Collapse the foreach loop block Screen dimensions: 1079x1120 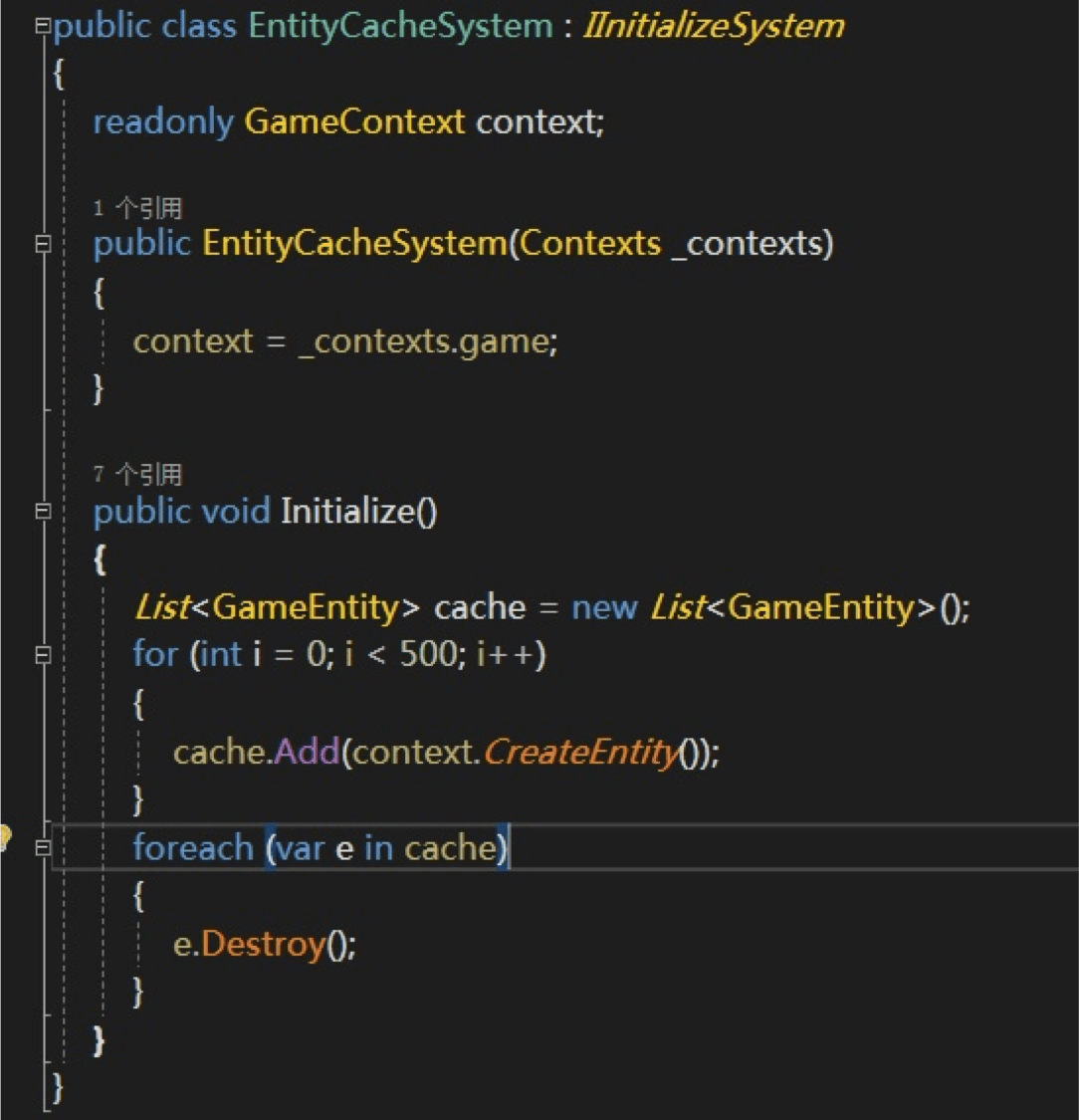pyautogui.click(x=43, y=847)
